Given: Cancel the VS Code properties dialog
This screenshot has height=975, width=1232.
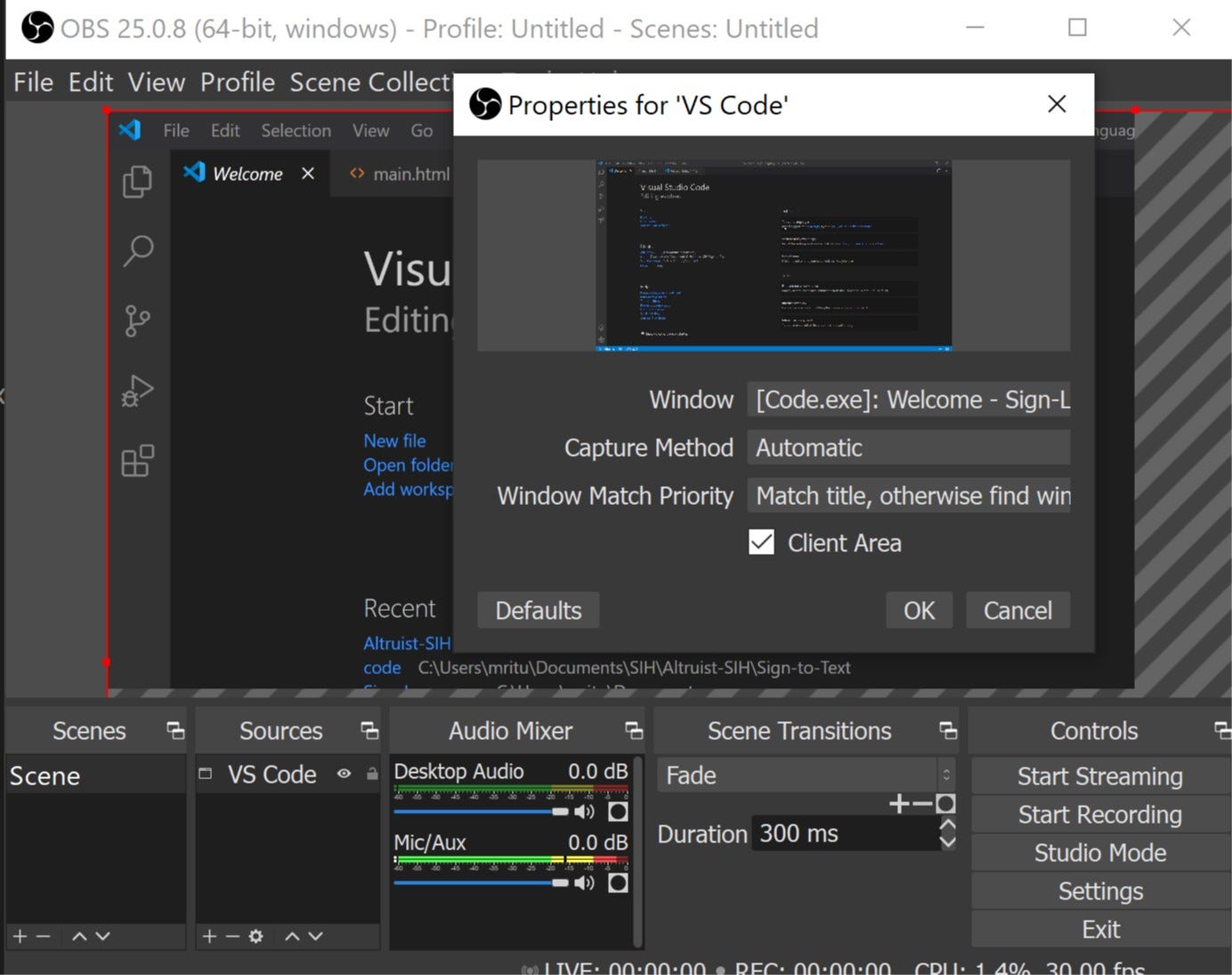Looking at the screenshot, I should coord(1017,610).
